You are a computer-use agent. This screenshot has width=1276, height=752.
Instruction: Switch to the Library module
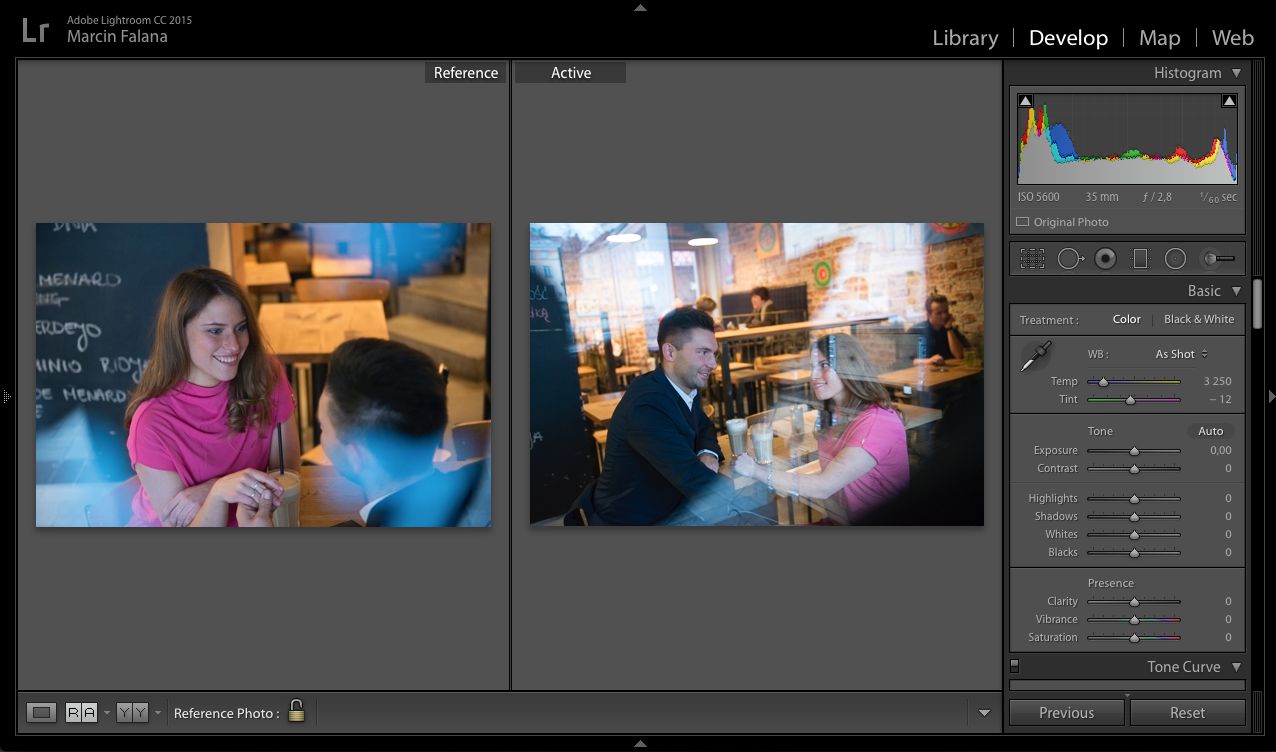(965, 38)
